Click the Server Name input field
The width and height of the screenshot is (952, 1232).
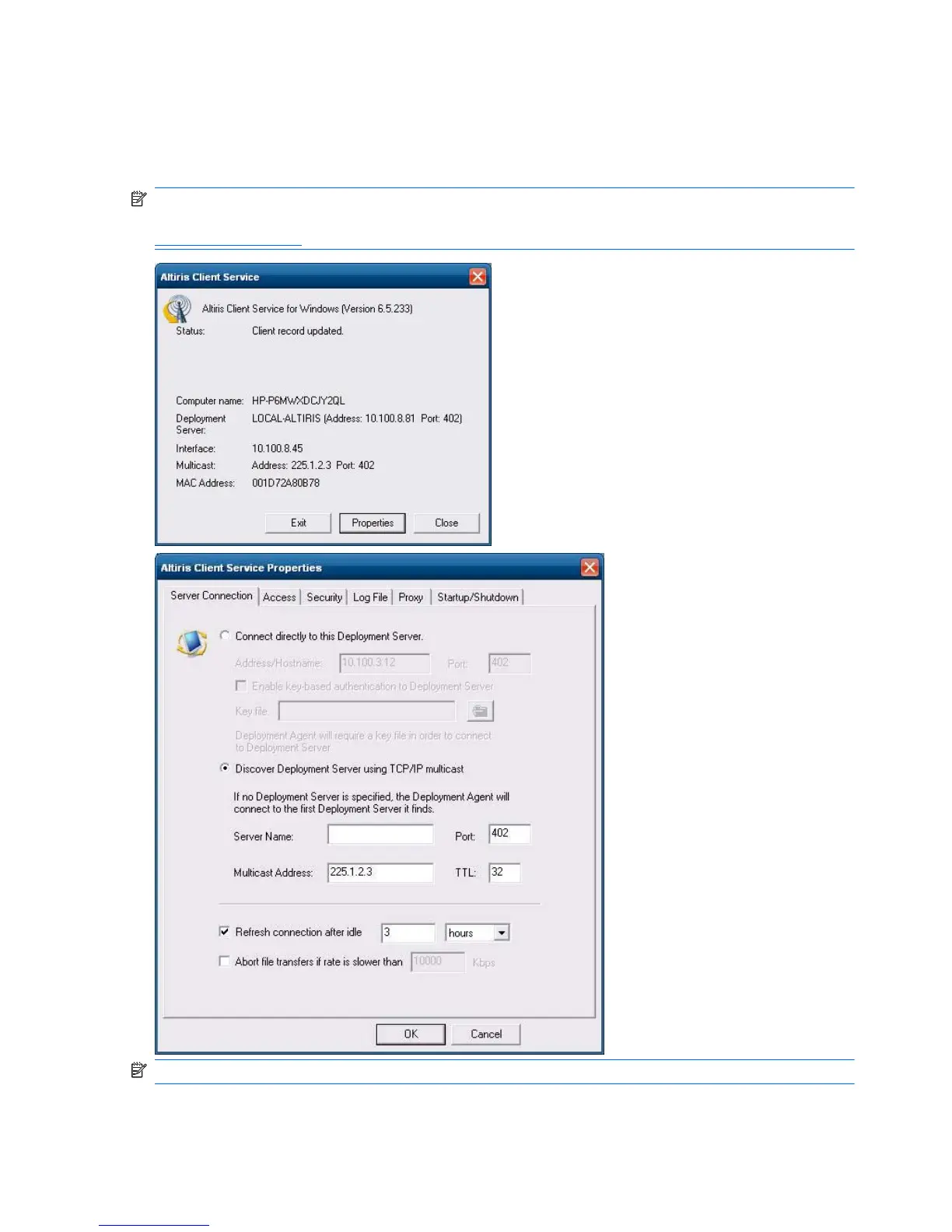point(380,835)
